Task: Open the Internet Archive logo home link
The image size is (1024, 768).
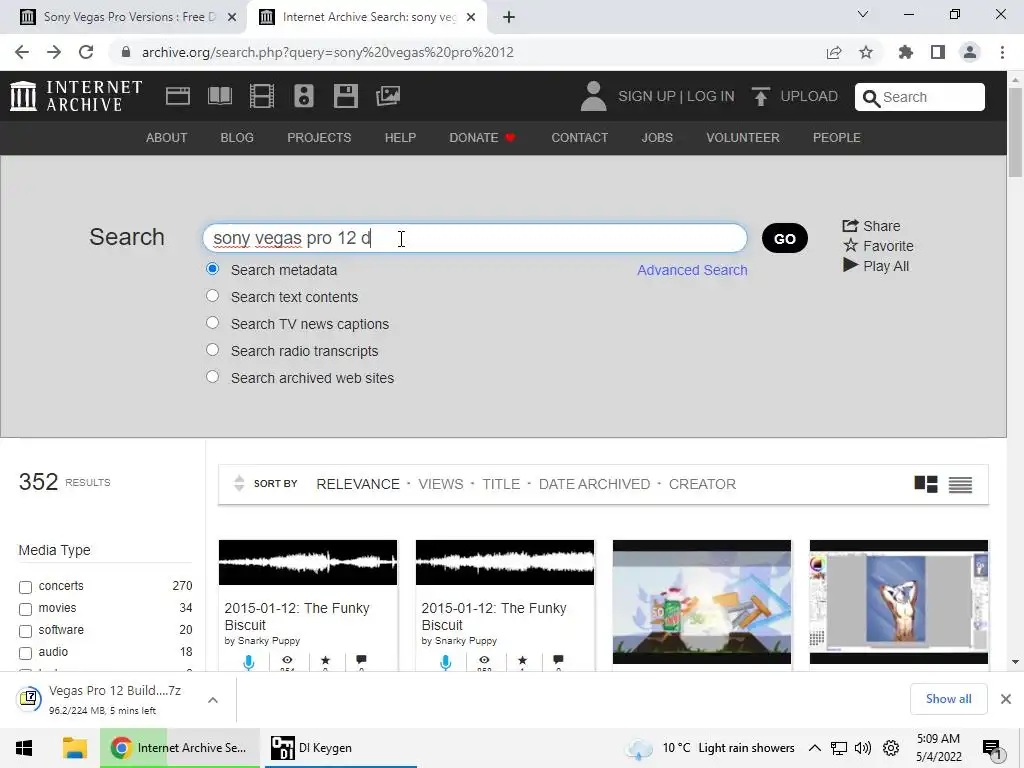Action: pyautogui.click(x=76, y=96)
